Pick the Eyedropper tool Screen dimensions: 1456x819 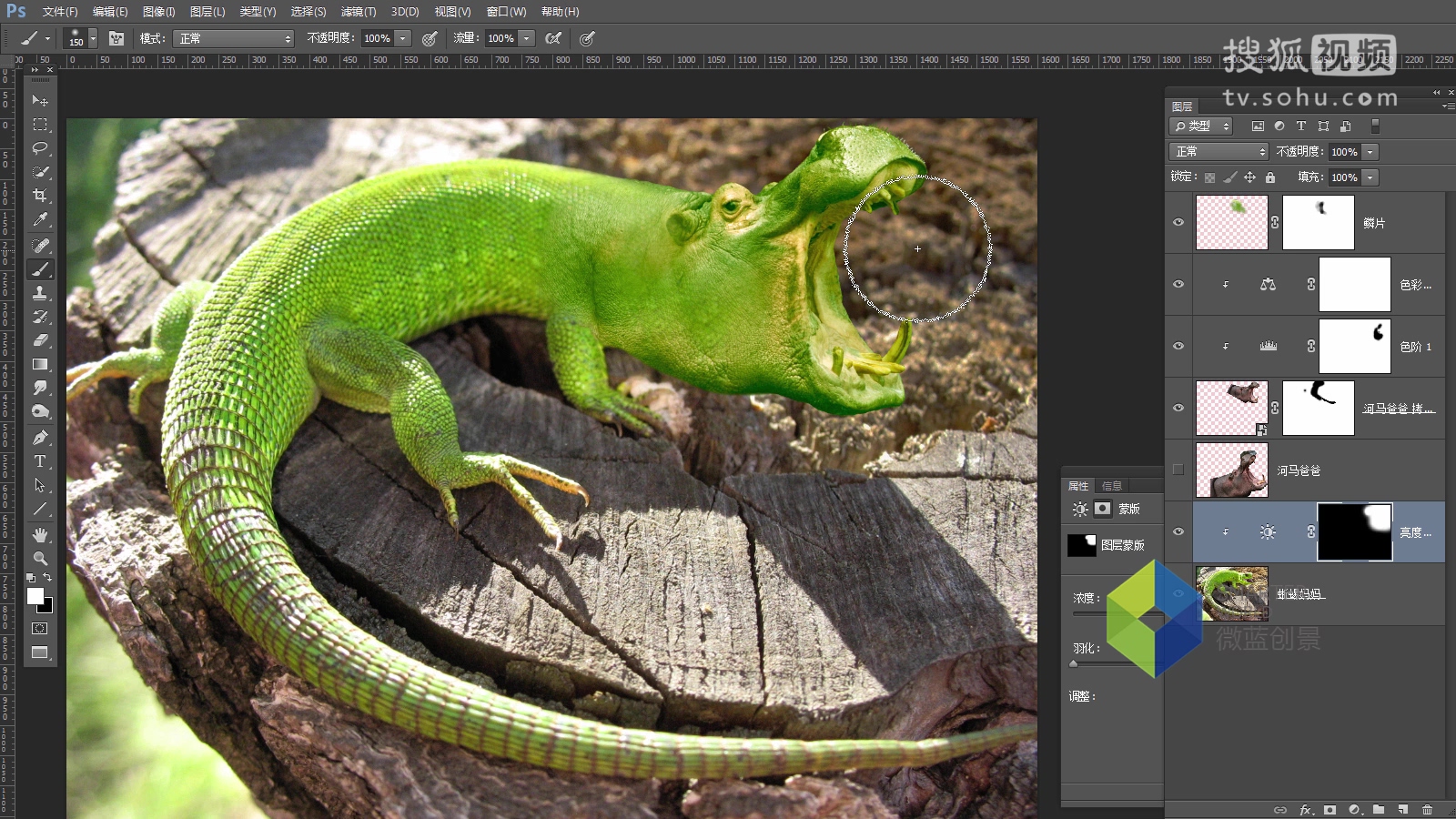tap(40, 219)
